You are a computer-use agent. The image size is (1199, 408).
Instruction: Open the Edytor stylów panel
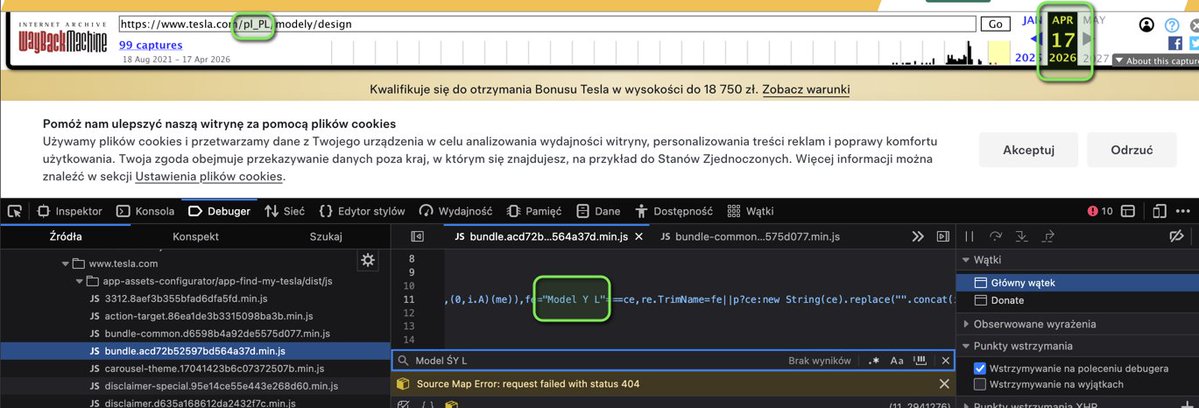coord(362,211)
